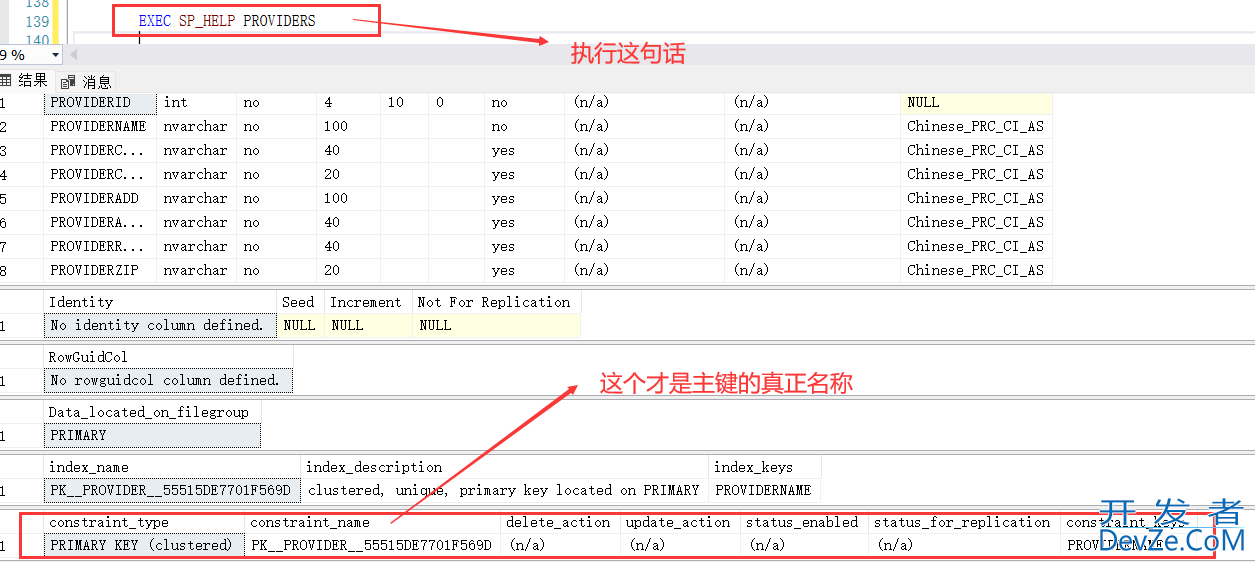Click the Seed column header
This screenshot has width=1255, height=562.
tap(300, 302)
